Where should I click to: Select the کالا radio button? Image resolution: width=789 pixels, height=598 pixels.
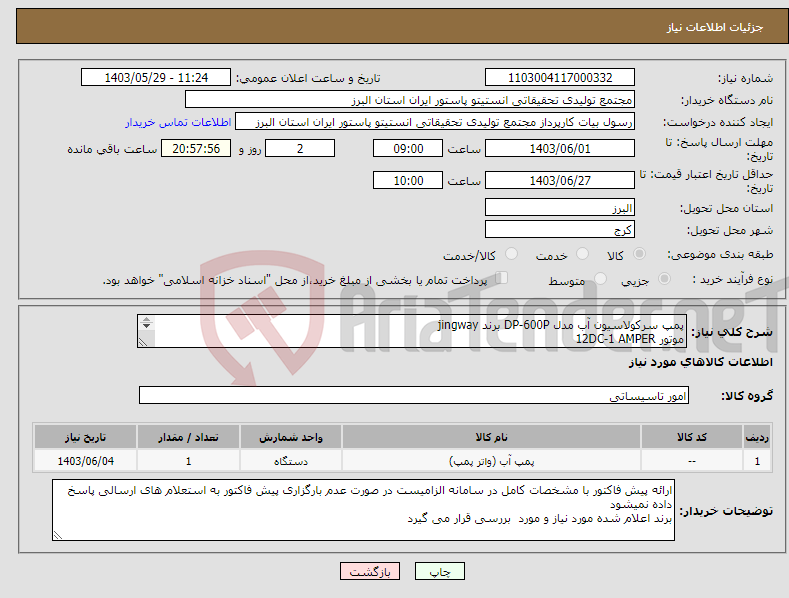pos(639,254)
